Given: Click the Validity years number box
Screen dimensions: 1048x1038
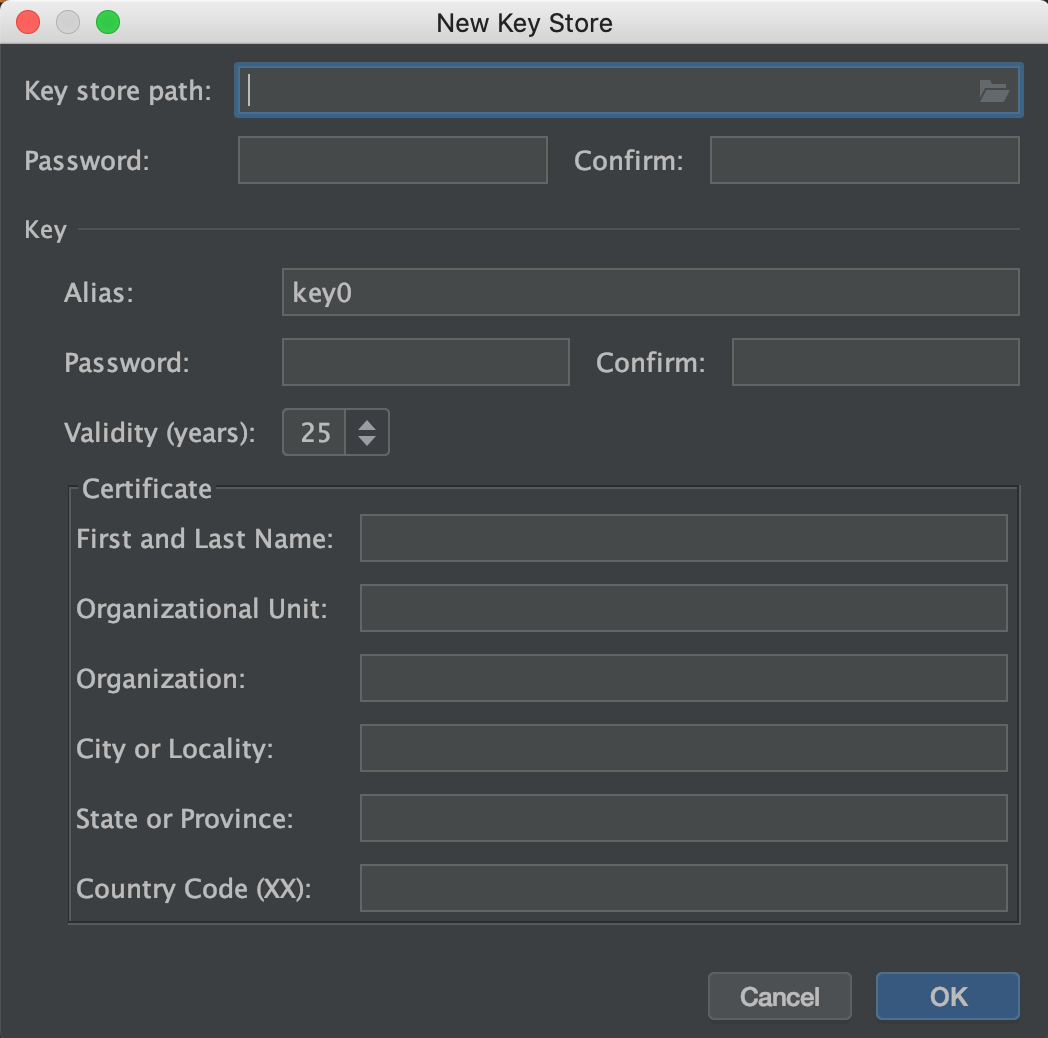Looking at the screenshot, I should pyautogui.click(x=315, y=432).
